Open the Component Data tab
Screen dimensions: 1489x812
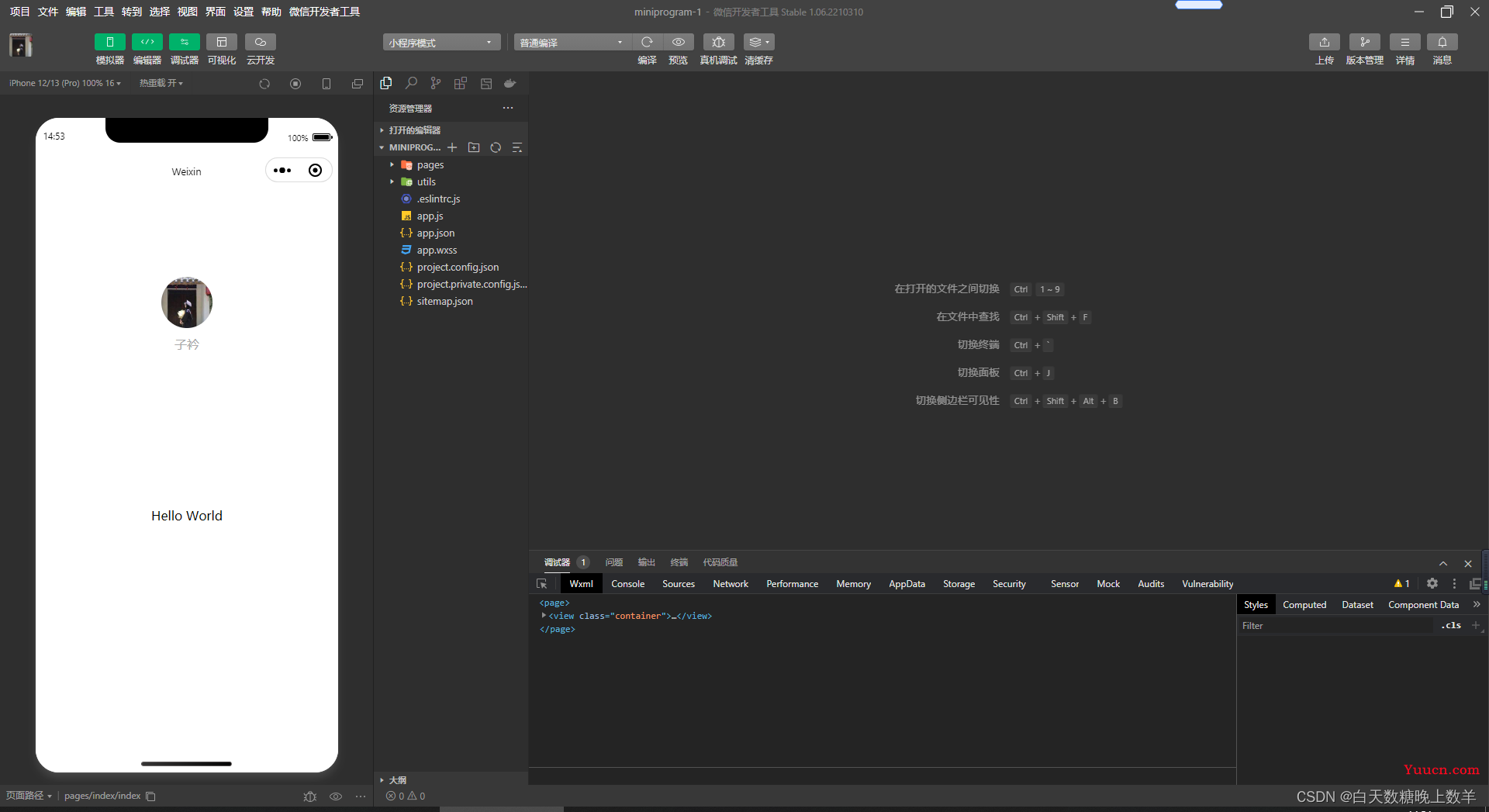coord(1423,605)
